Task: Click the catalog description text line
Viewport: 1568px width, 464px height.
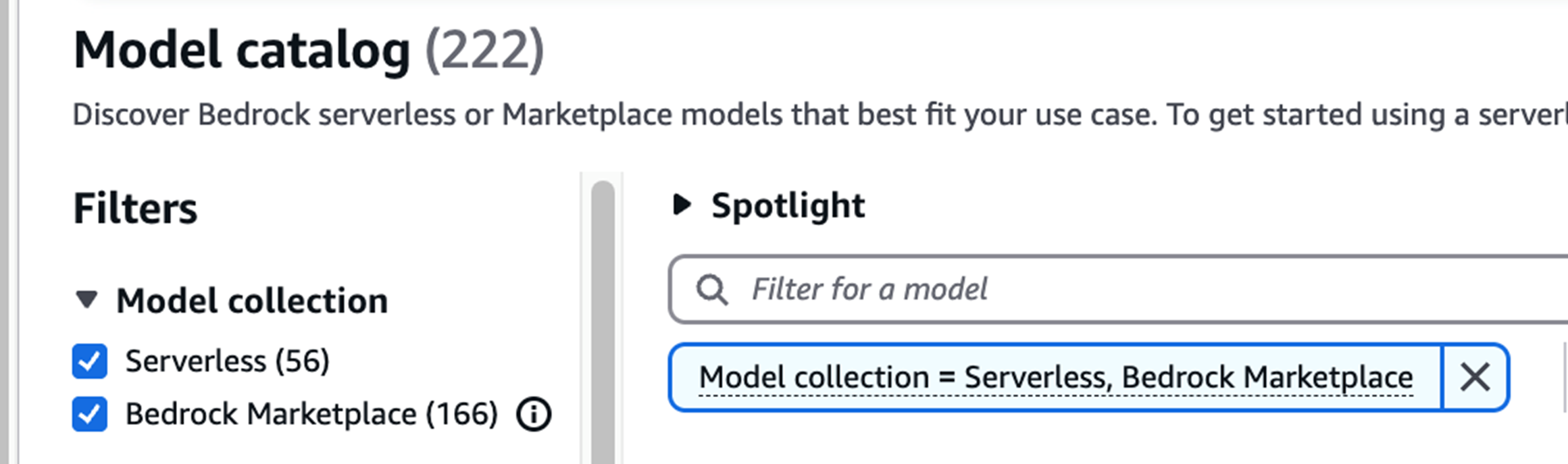Action: point(820,115)
